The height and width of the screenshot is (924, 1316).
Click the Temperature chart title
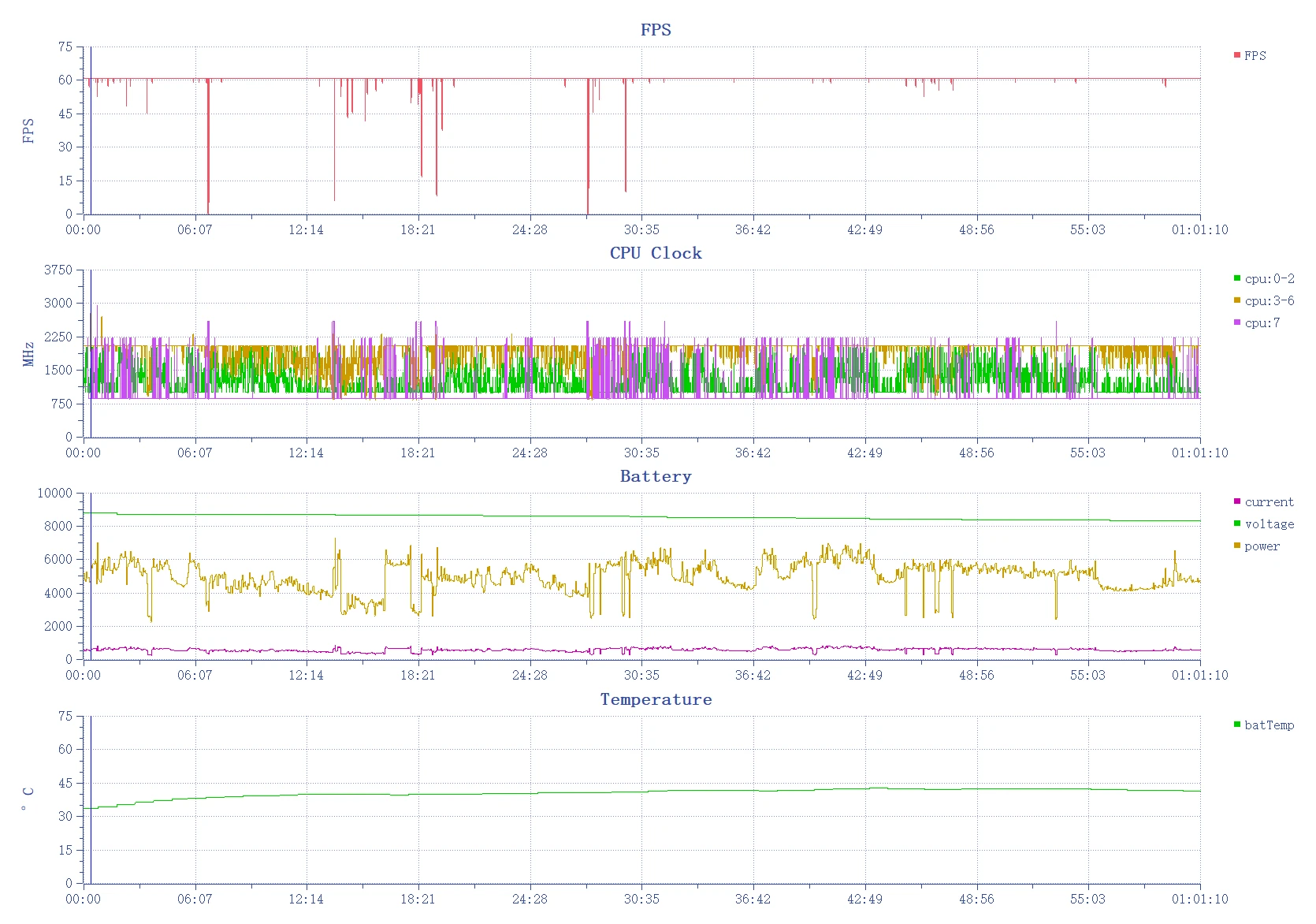(x=656, y=699)
